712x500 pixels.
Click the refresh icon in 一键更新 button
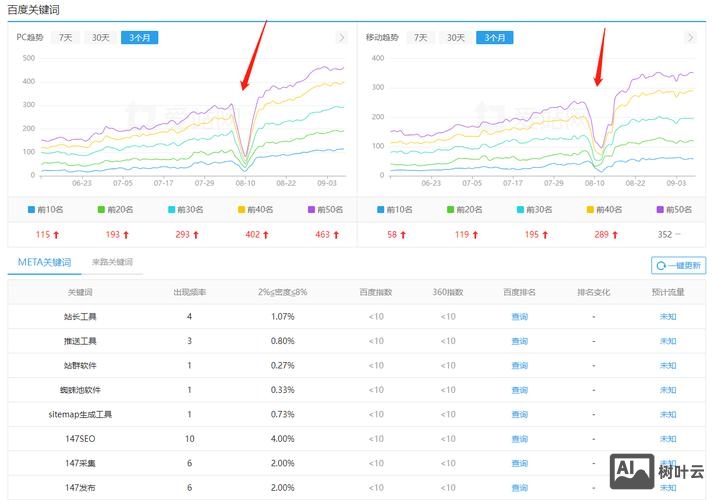coord(662,266)
